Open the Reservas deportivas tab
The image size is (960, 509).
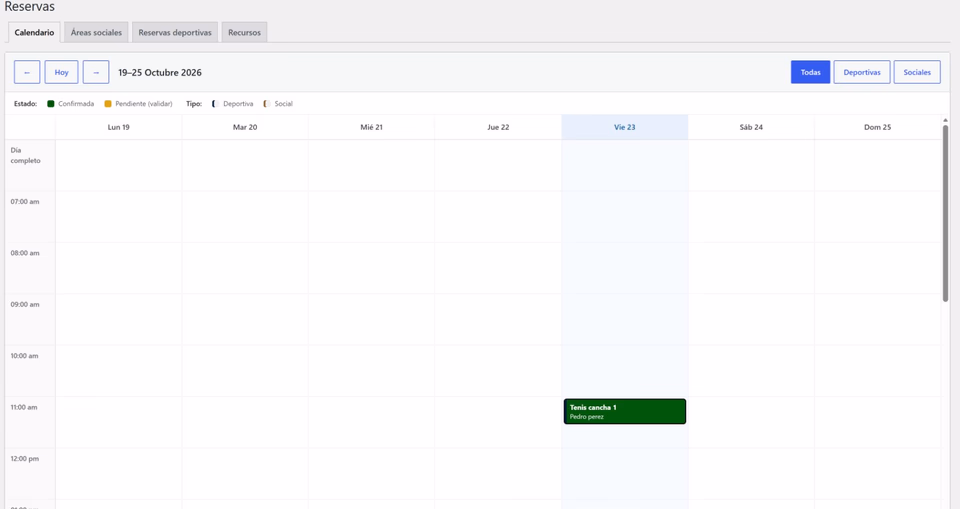[175, 32]
